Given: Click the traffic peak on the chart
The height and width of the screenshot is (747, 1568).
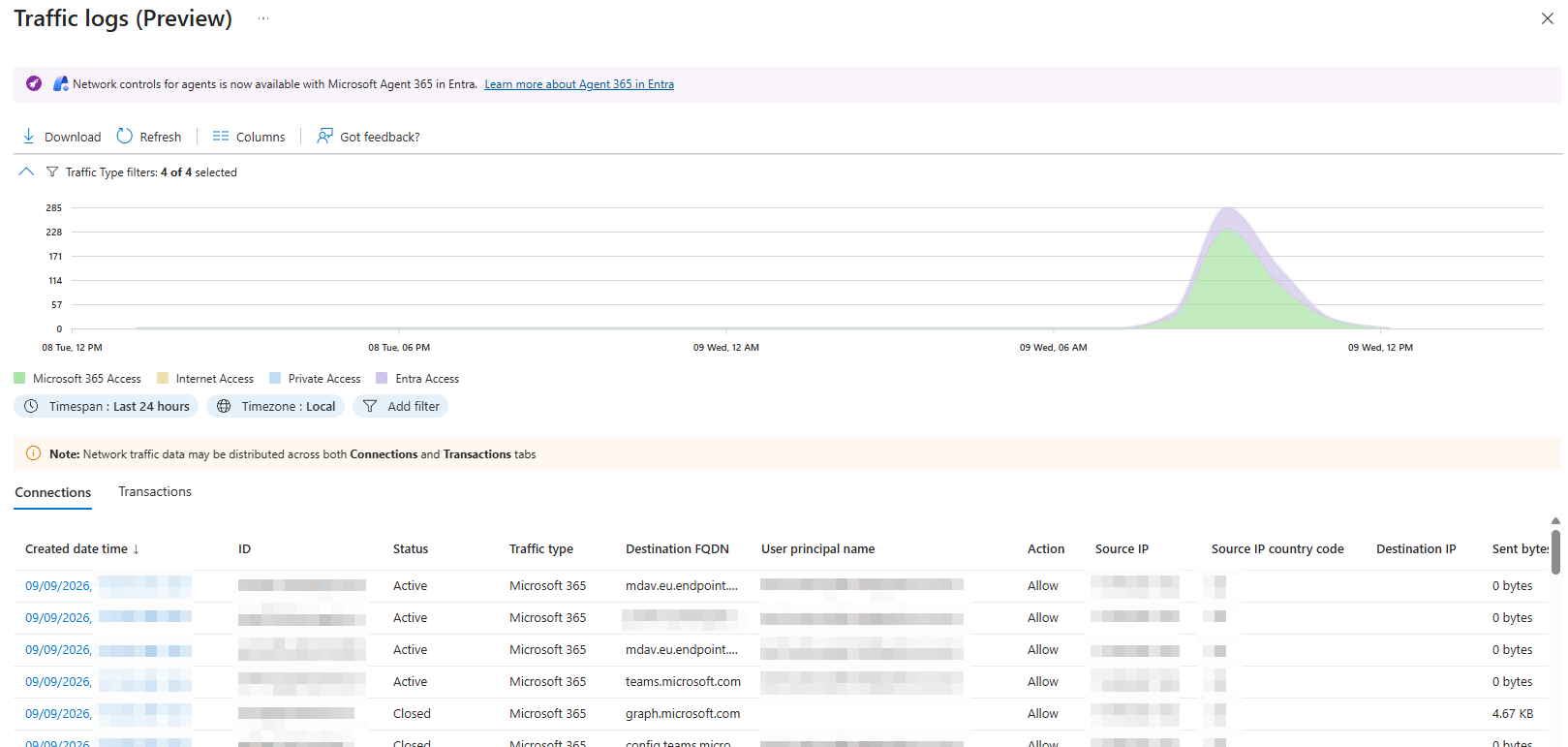Looking at the screenshot, I should [x=1228, y=209].
